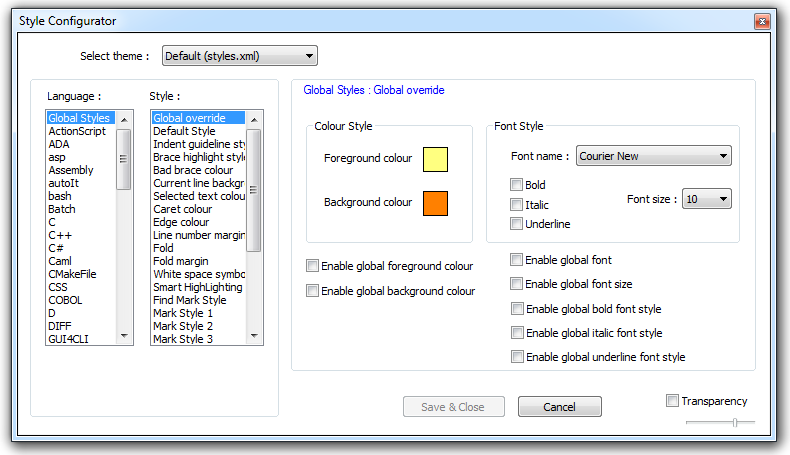Click the orange Background colour swatch
This screenshot has width=790, height=455.
435,203
